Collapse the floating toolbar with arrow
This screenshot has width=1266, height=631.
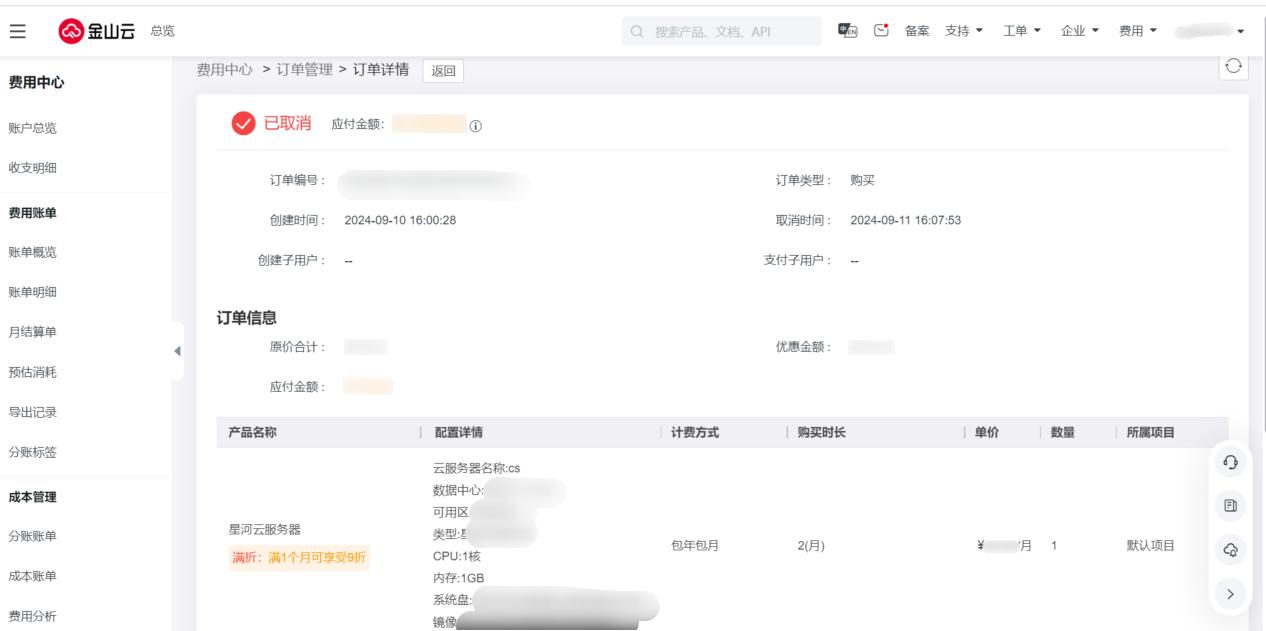pos(1231,594)
